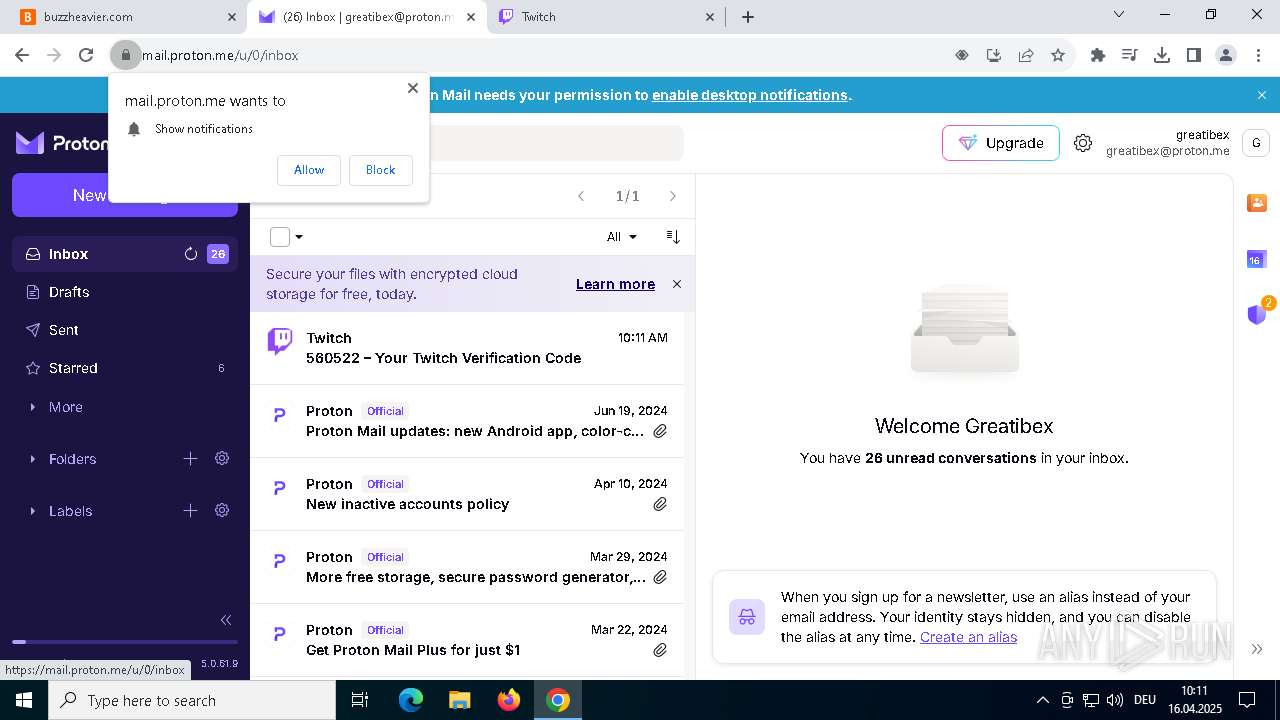The width and height of the screenshot is (1280, 720).
Task: Open the Twitch Verification Code email
Action: (x=467, y=348)
